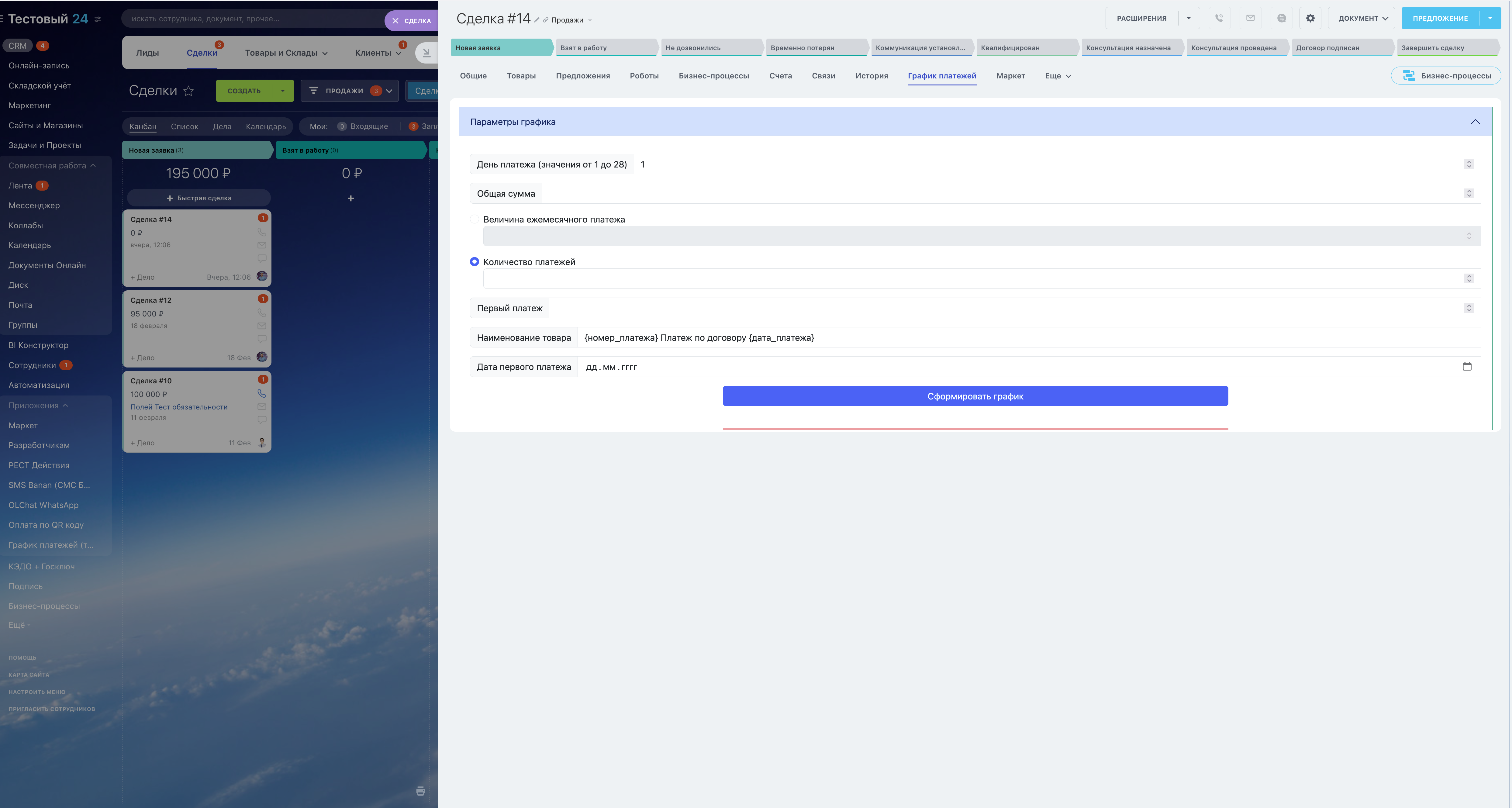Screen dimensions: 1512x808
Task: Open deal settings gear icon
Action: click(1310, 18)
